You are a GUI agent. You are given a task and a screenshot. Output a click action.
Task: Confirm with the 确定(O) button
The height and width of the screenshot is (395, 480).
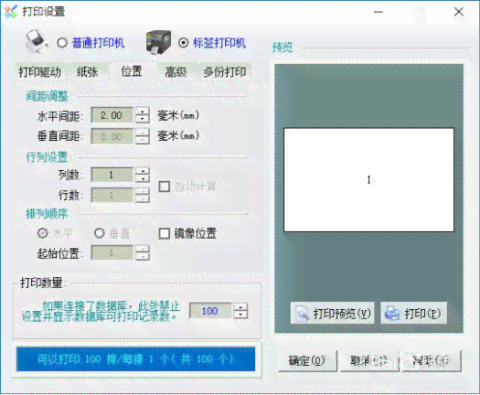click(307, 361)
